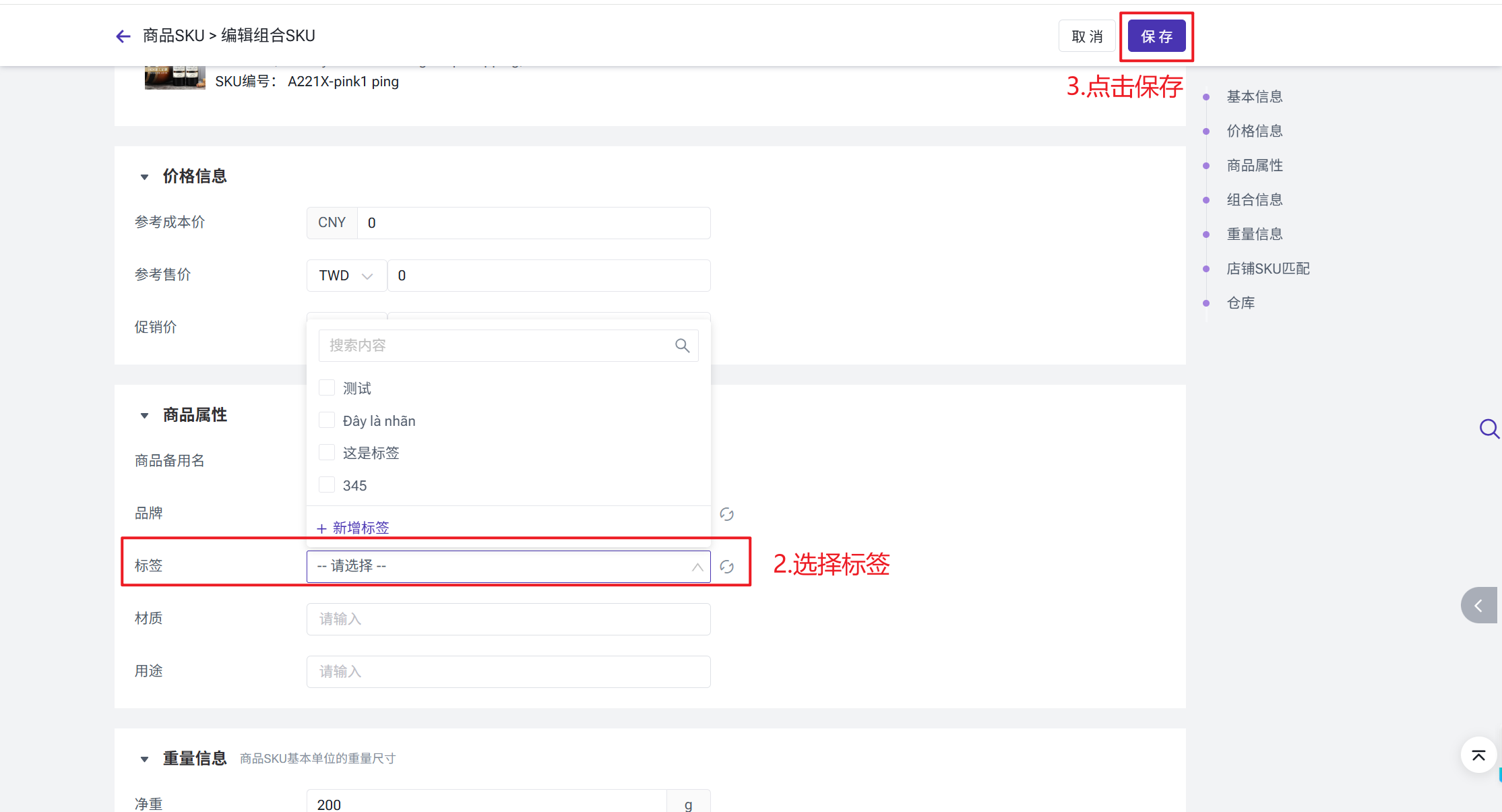Refresh the 标签 tag list icon

pos(726,567)
